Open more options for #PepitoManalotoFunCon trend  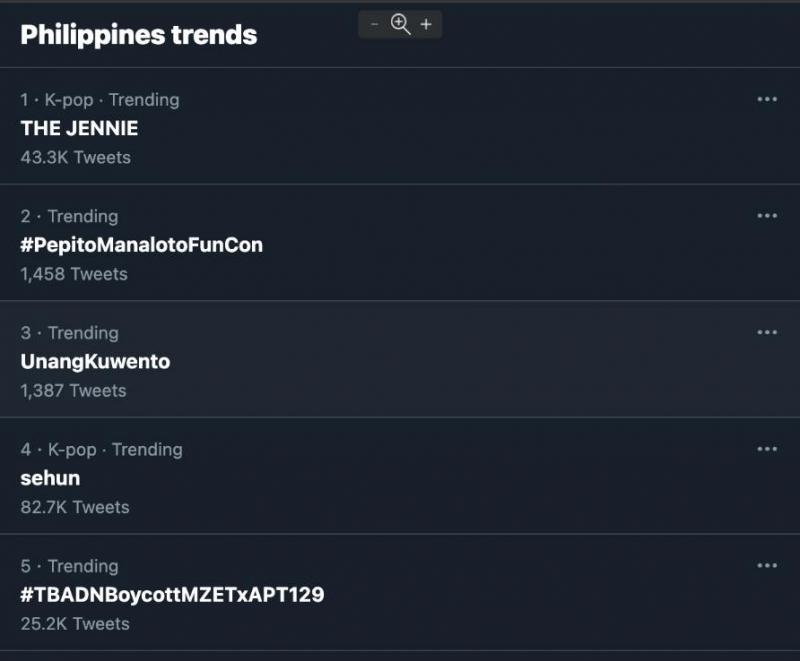(767, 216)
